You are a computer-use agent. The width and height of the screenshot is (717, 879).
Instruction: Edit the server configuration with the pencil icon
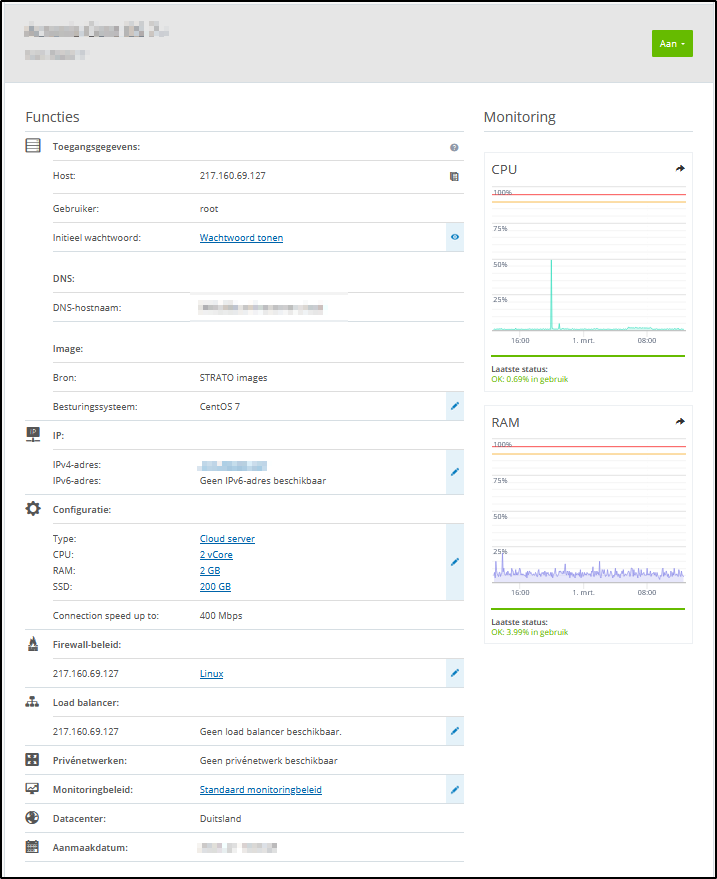[454, 562]
